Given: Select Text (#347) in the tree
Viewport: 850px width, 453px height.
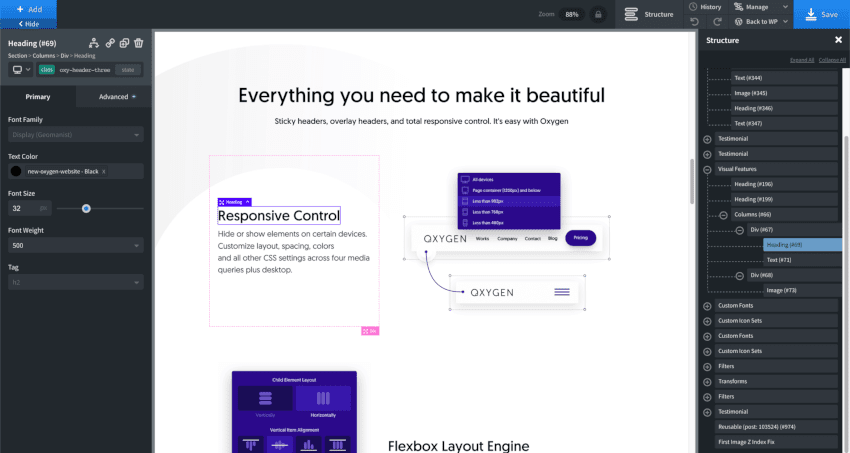Looking at the screenshot, I should (x=784, y=124).
